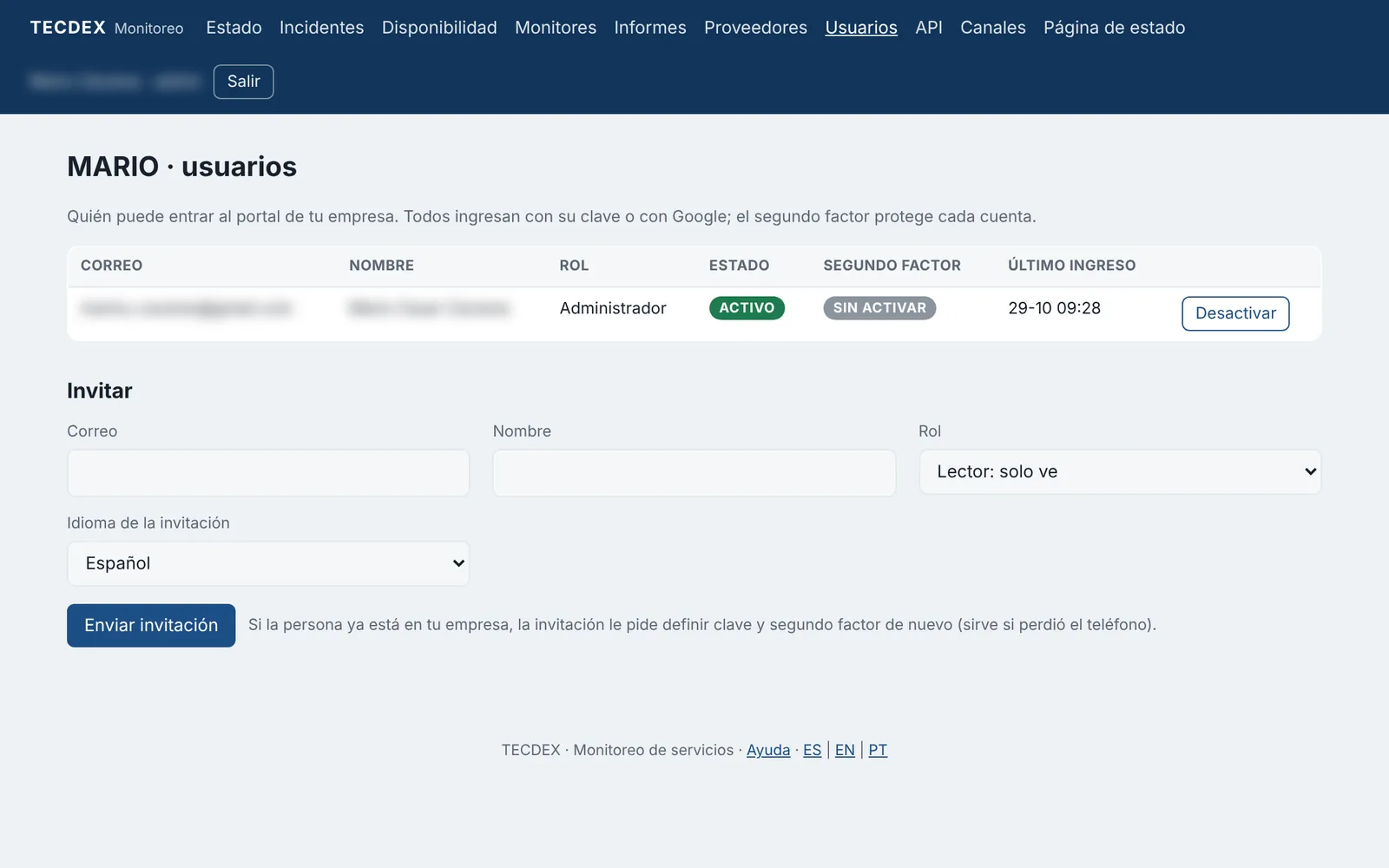
Task: Open the Rol dropdown showing Lector: solo ve
Action: click(x=1120, y=472)
